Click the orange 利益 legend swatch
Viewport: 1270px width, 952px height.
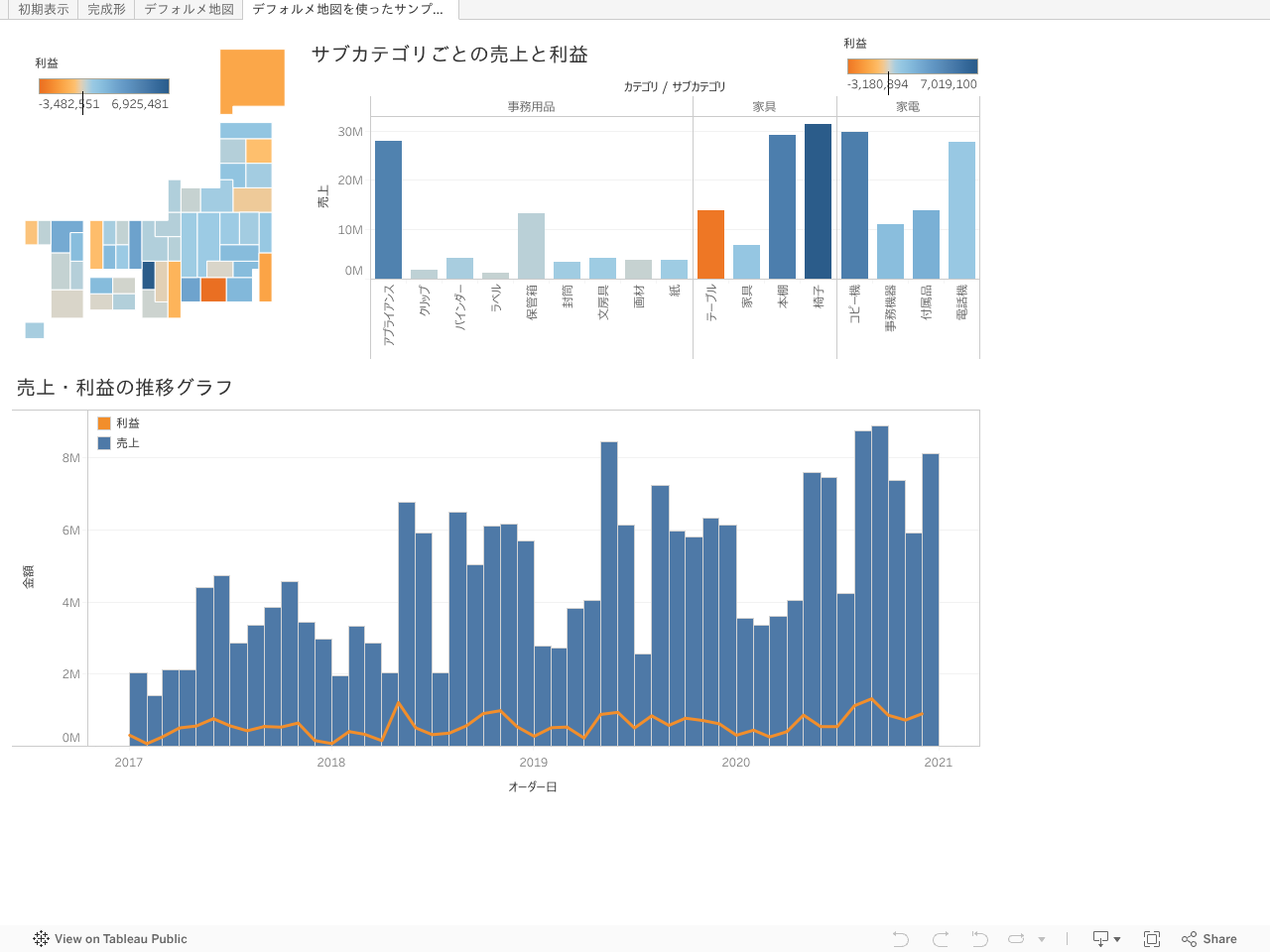pyautogui.click(x=104, y=423)
